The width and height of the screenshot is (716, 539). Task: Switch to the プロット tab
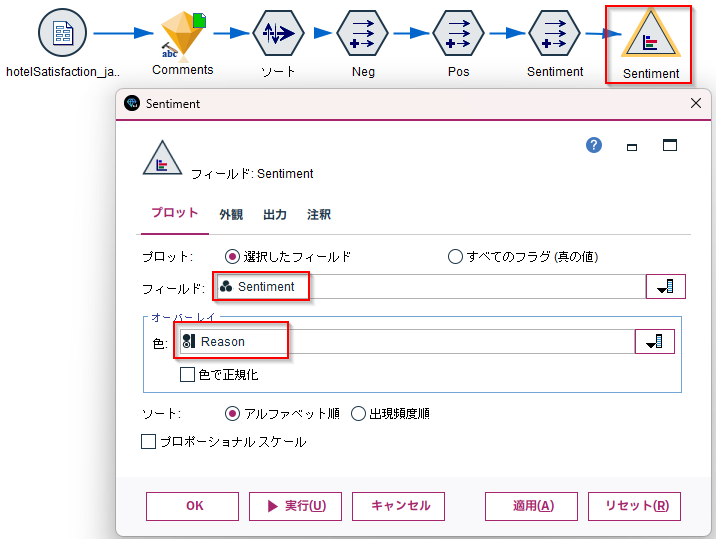(174, 213)
